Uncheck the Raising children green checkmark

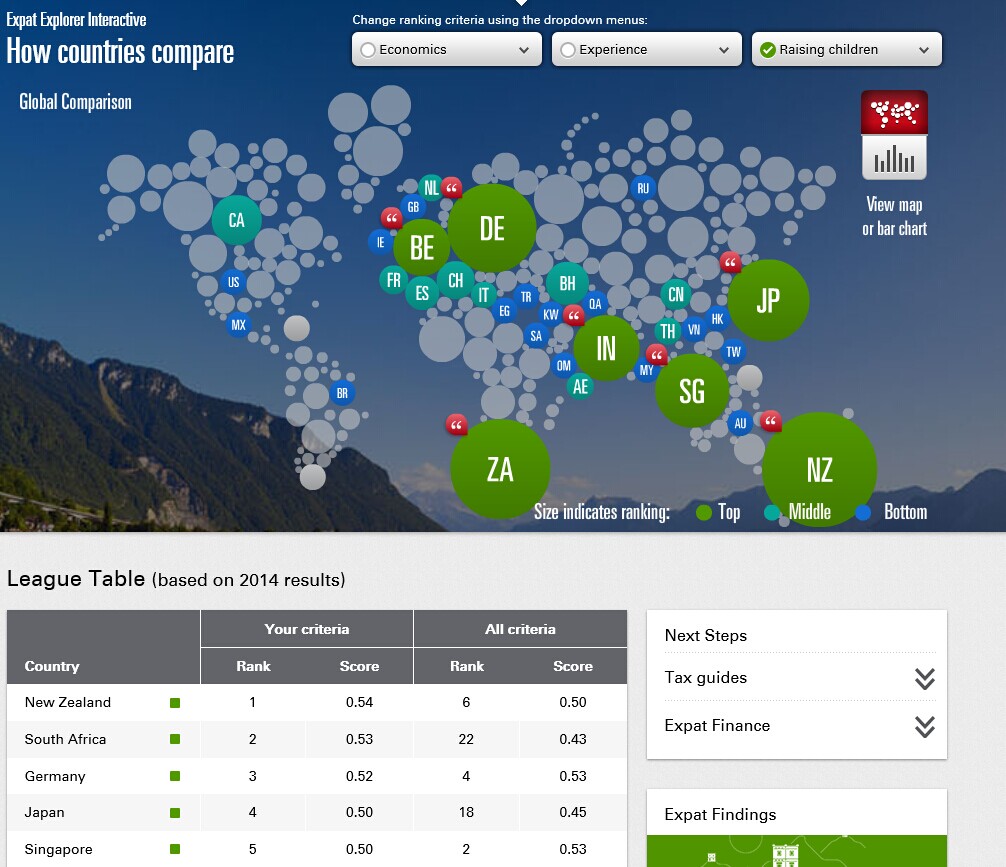[x=768, y=50]
